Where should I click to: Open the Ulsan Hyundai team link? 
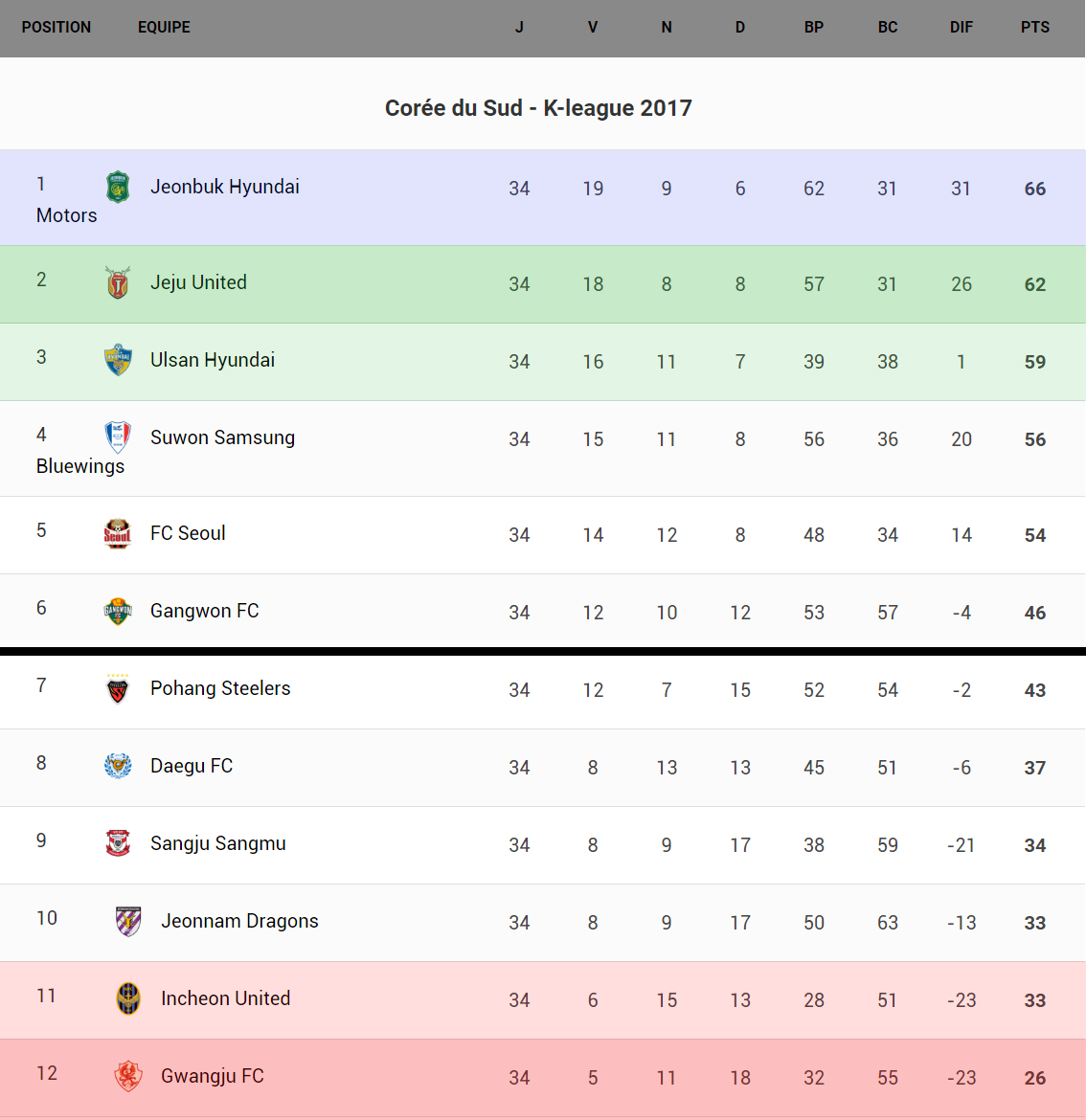(213, 360)
